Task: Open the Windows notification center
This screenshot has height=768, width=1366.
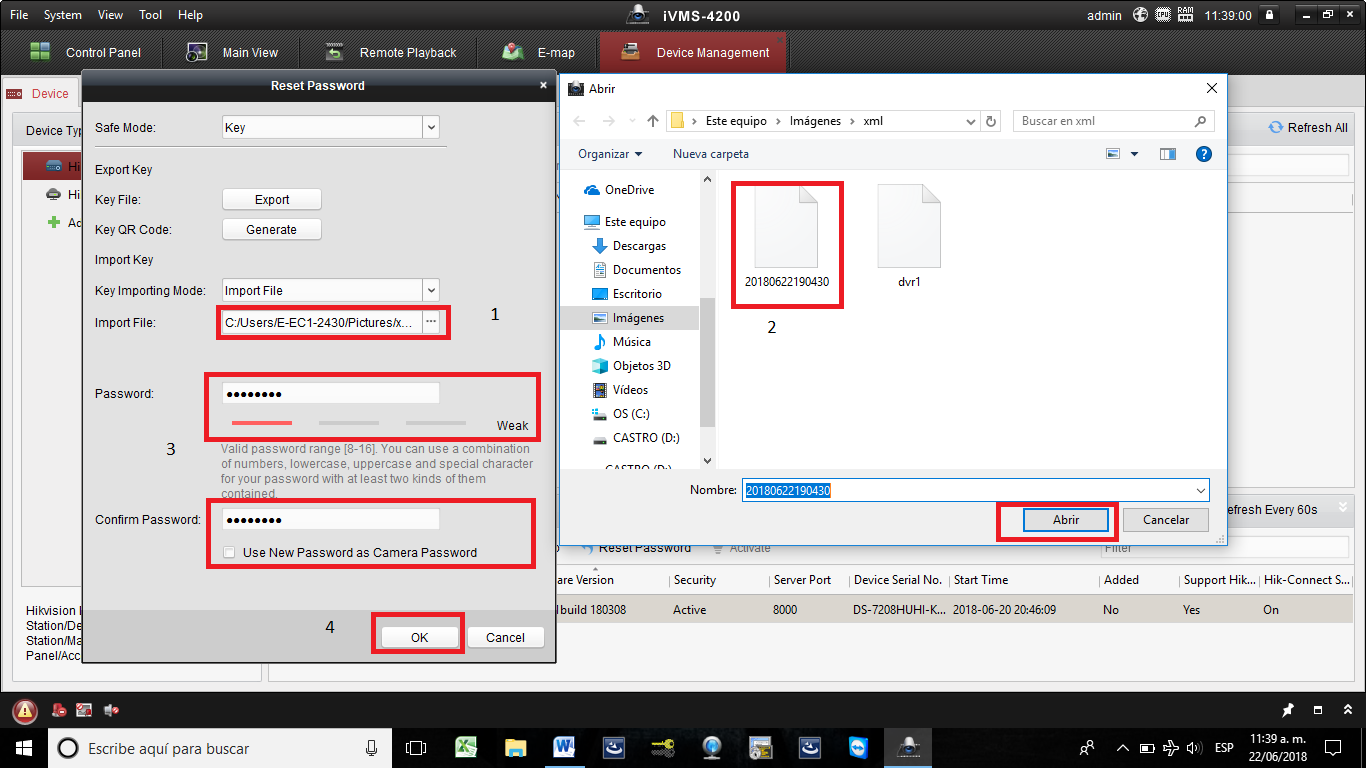Action: [x=1333, y=748]
